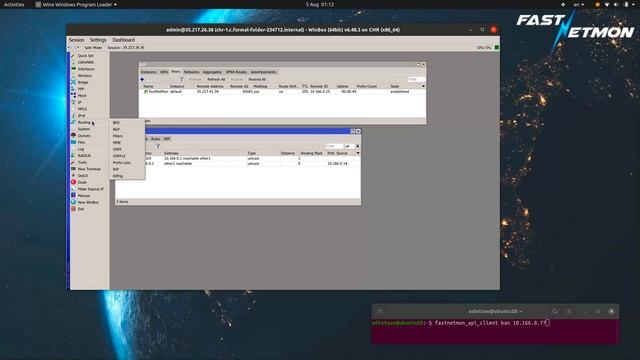Add a new BGP peer with plus icon
This screenshot has height=360, width=640.
click(x=142, y=79)
